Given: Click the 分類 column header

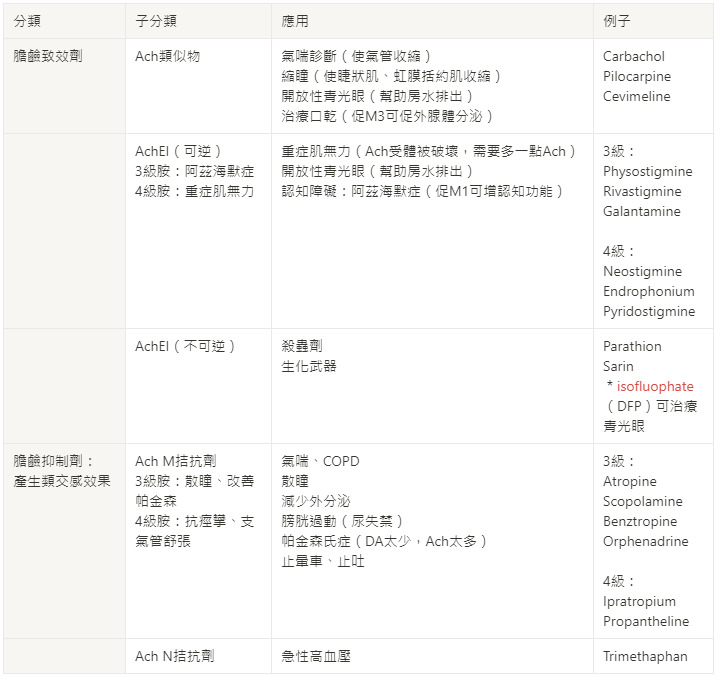Looking at the screenshot, I should pos(28,21).
